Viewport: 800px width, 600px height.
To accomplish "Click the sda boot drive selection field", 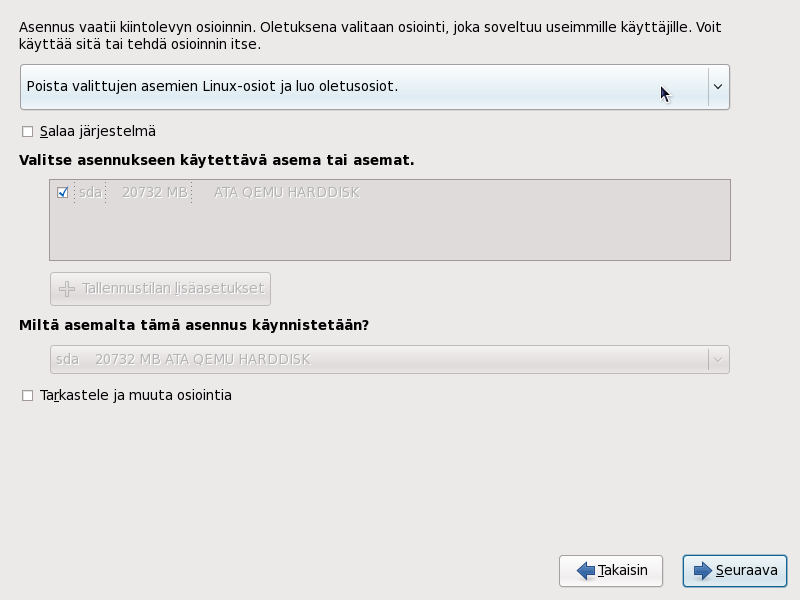I will (380, 359).
